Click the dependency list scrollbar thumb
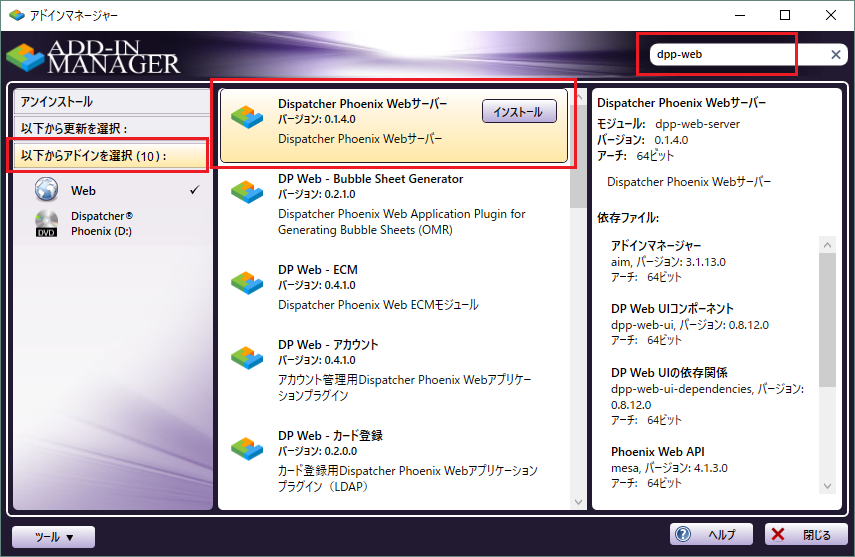855x557 pixels. [827, 319]
